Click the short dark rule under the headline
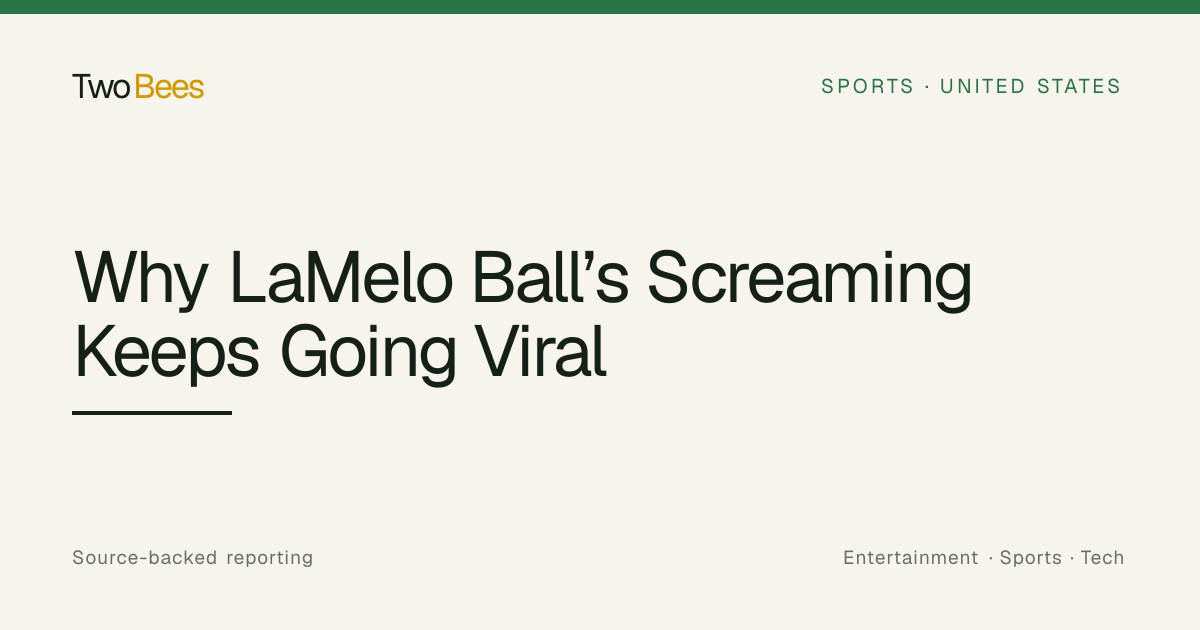1200x630 pixels. click(x=152, y=412)
